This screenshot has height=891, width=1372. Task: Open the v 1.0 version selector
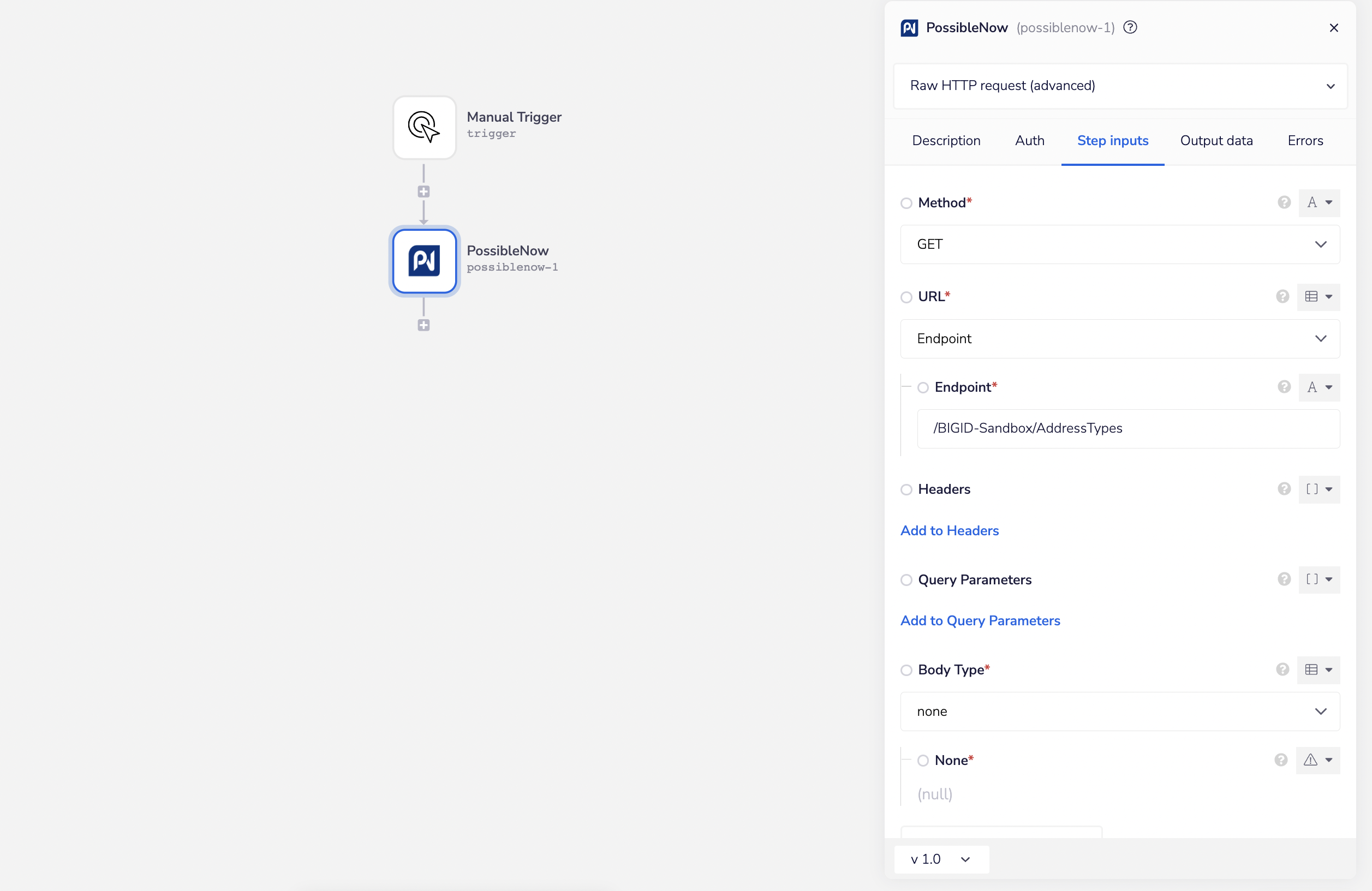pyautogui.click(x=941, y=859)
